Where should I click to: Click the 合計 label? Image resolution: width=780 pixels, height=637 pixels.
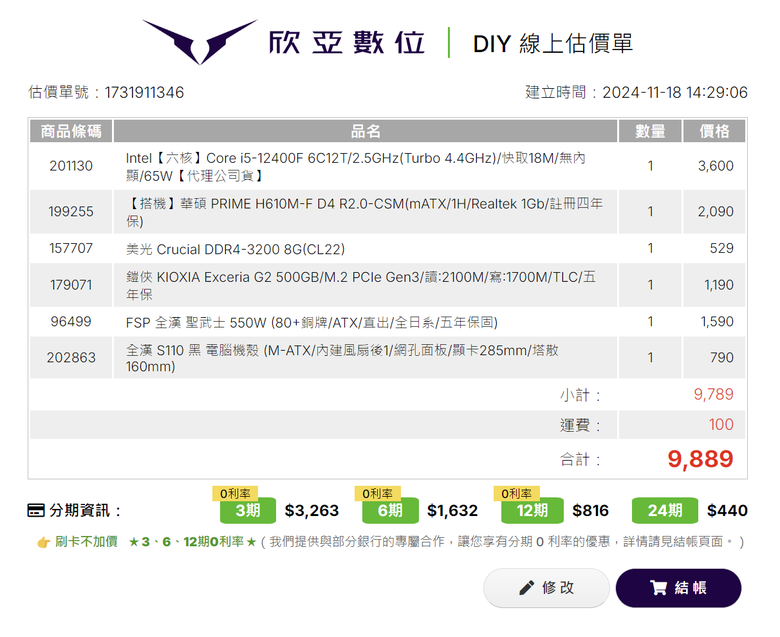pyautogui.click(x=580, y=459)
